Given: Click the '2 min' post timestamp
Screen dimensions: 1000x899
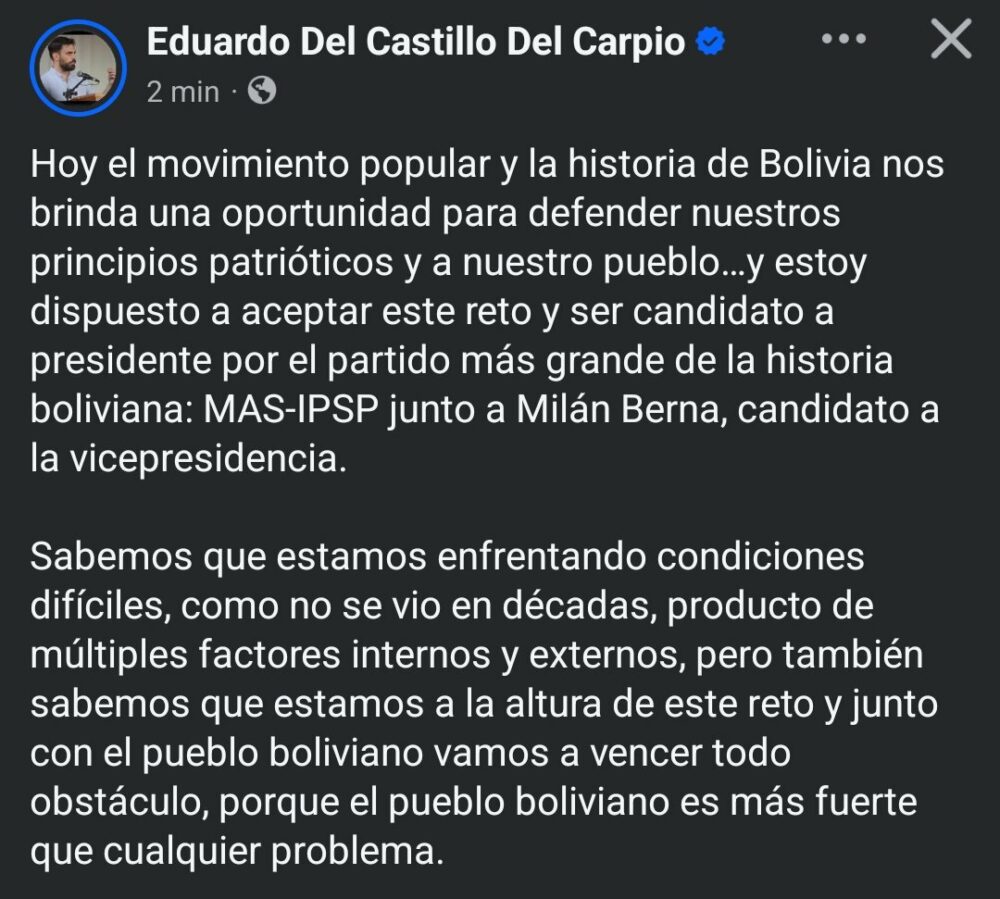Looking at the screenshot, I should coord(183,92).
